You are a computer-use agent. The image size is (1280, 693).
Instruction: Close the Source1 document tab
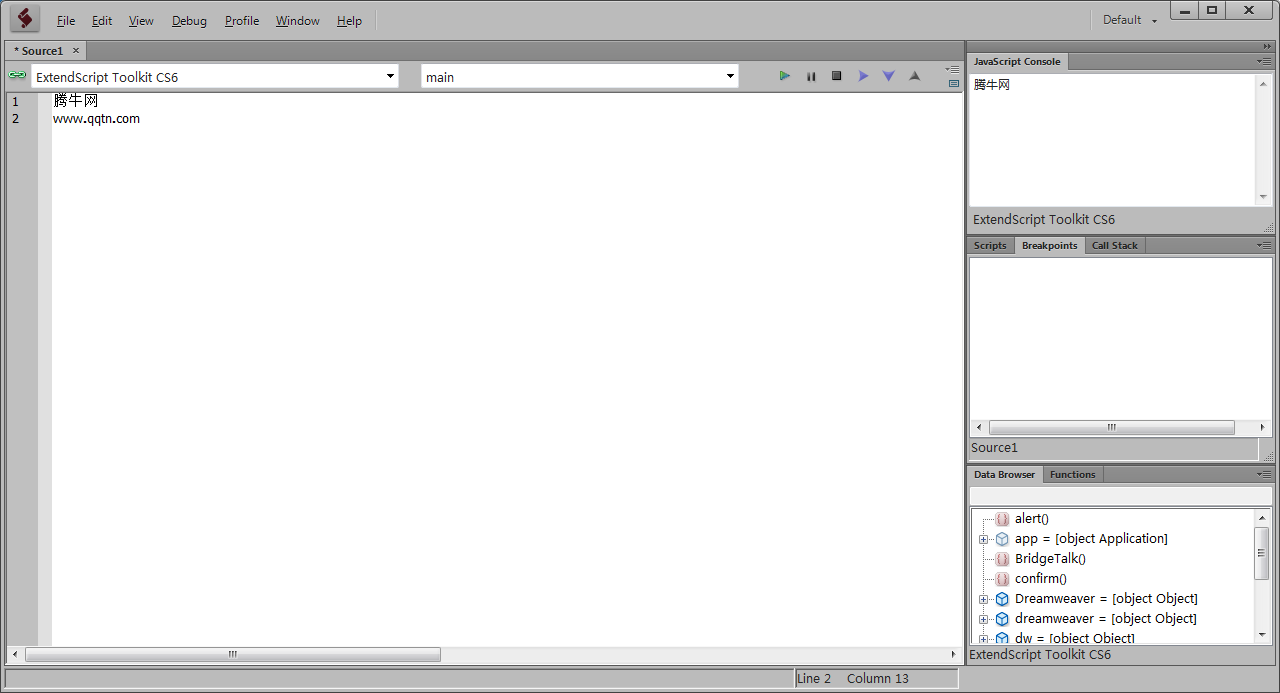click(x=76, y=50)
